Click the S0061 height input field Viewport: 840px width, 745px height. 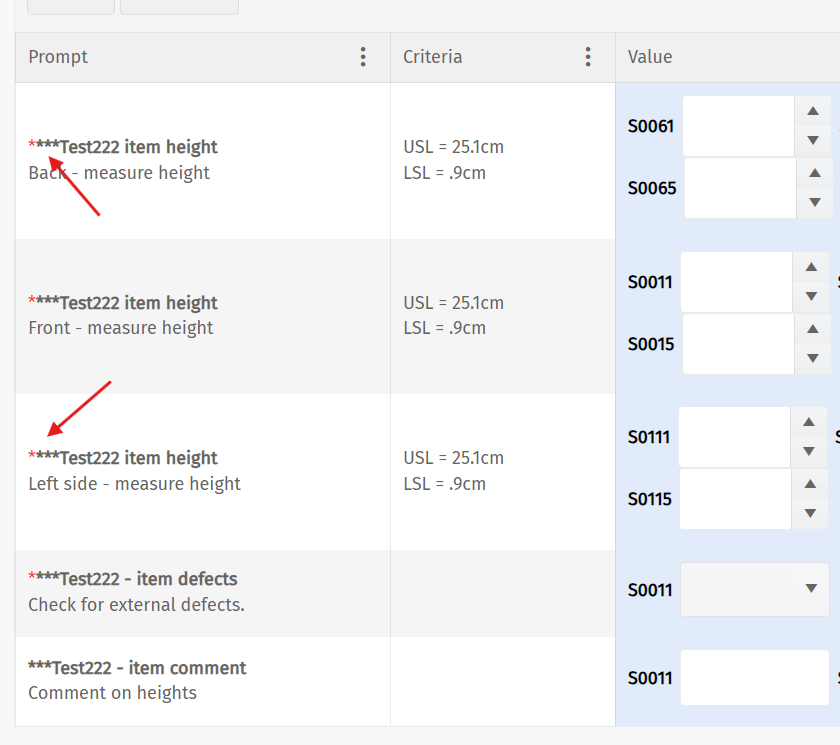click(x=738, y=126)
